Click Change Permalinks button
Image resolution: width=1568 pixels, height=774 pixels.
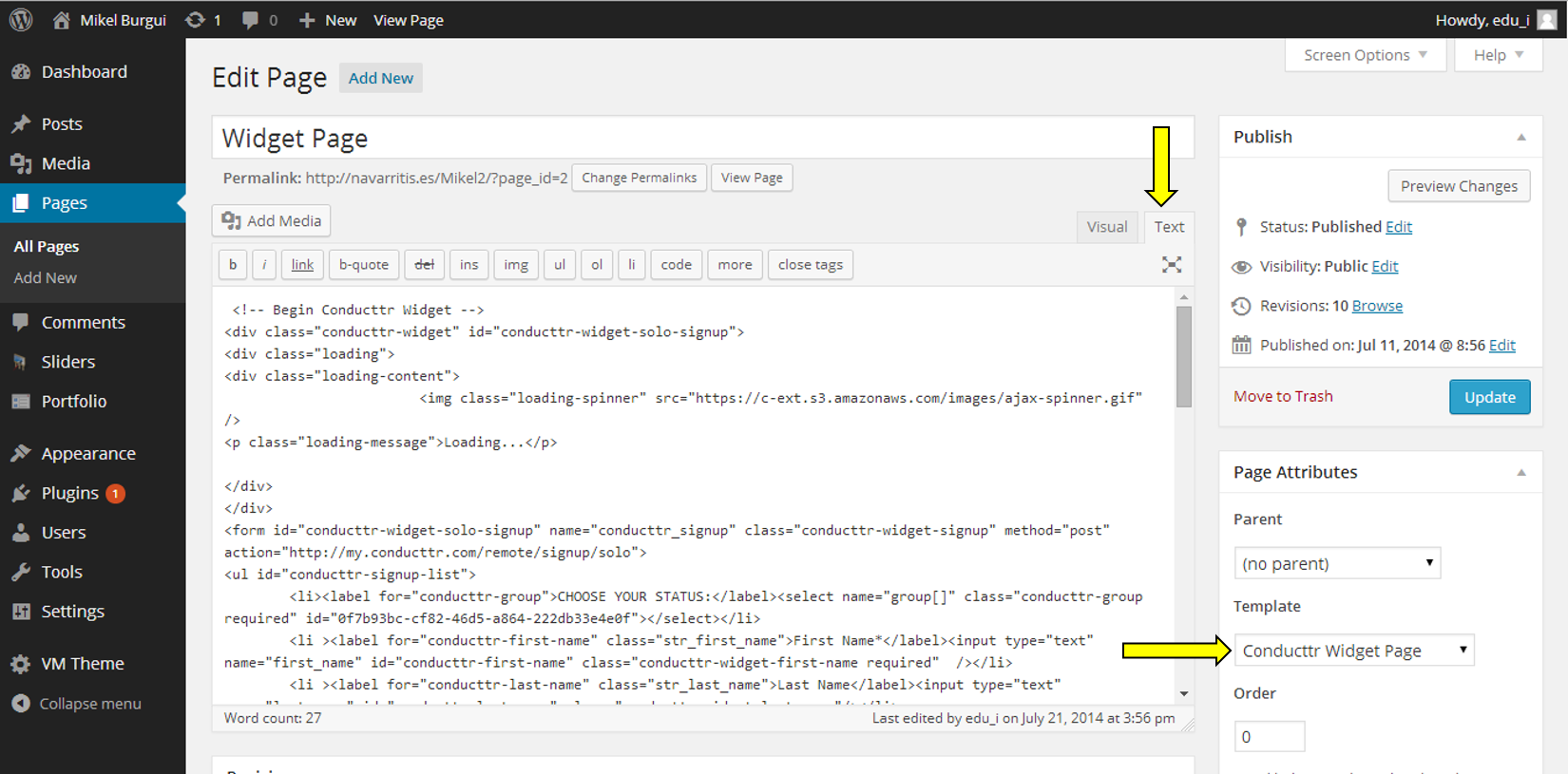640,178
